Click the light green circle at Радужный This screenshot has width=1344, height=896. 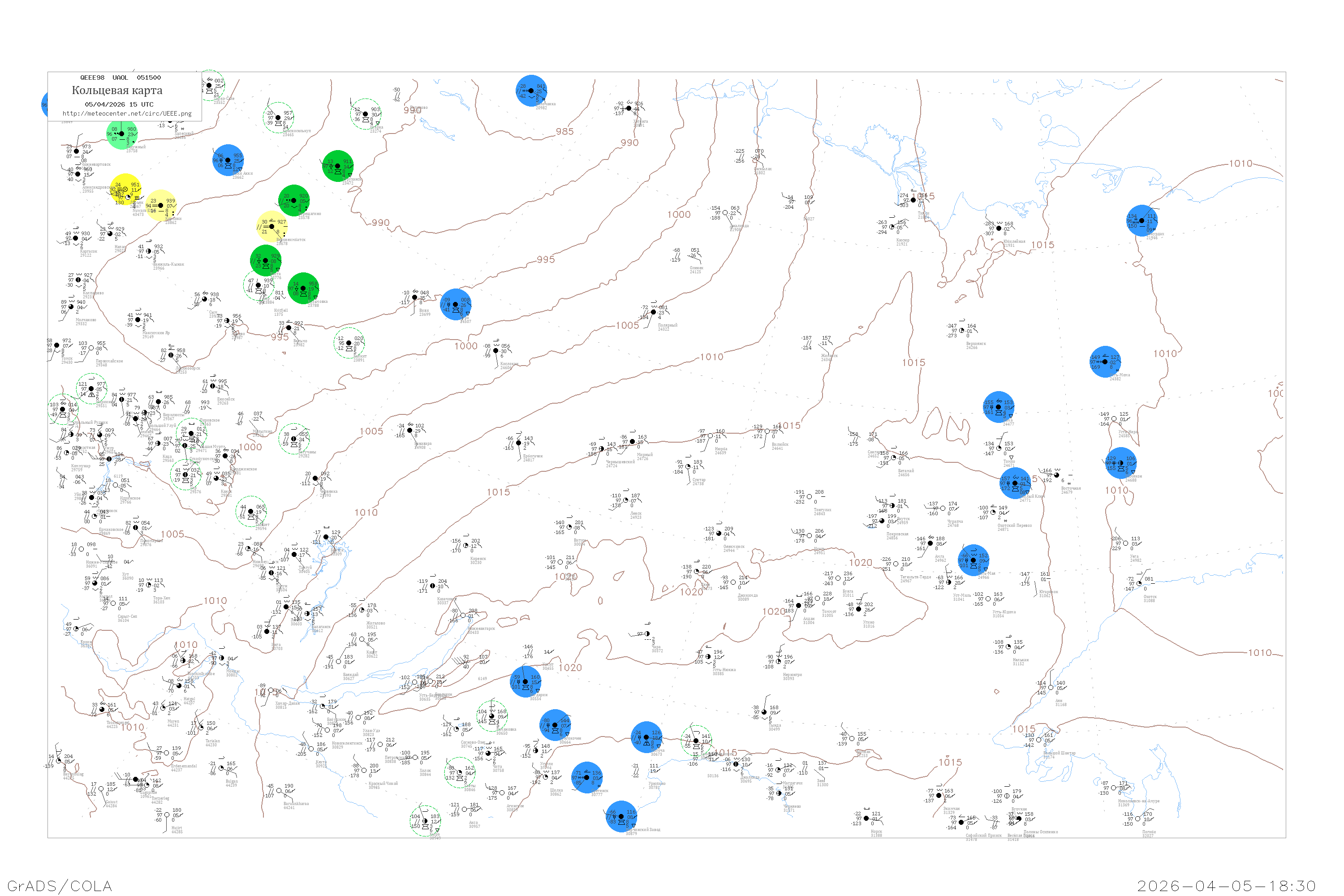[x=122, y=134]
